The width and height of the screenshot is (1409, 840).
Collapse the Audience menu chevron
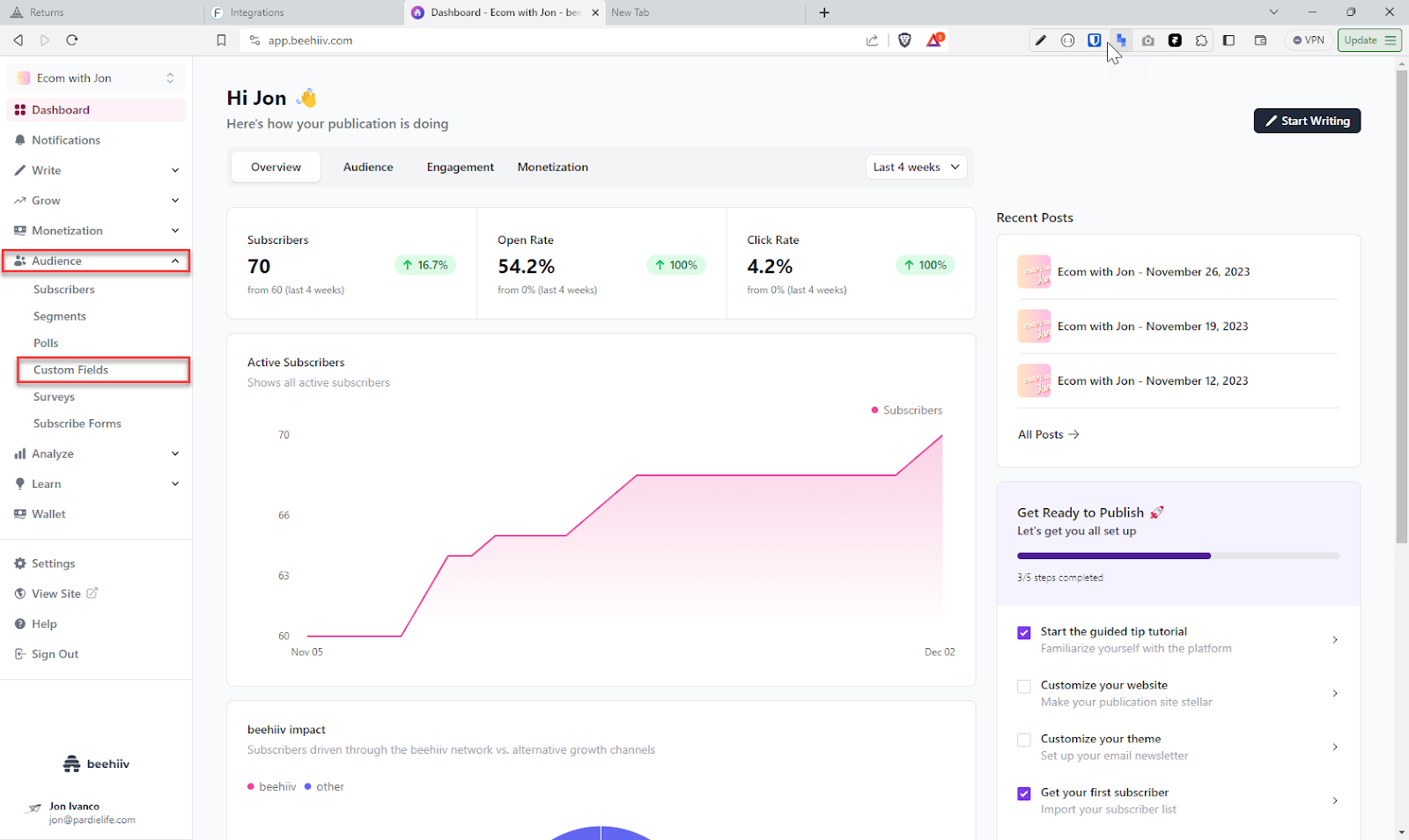[x=175, y=261]
